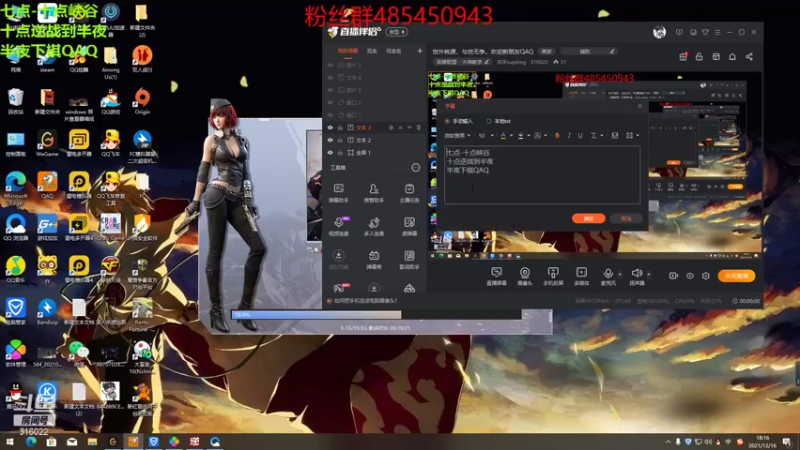Add a new scene with the plus icon
This screenshot has width=800, height=450.
[x=419, y=51]
